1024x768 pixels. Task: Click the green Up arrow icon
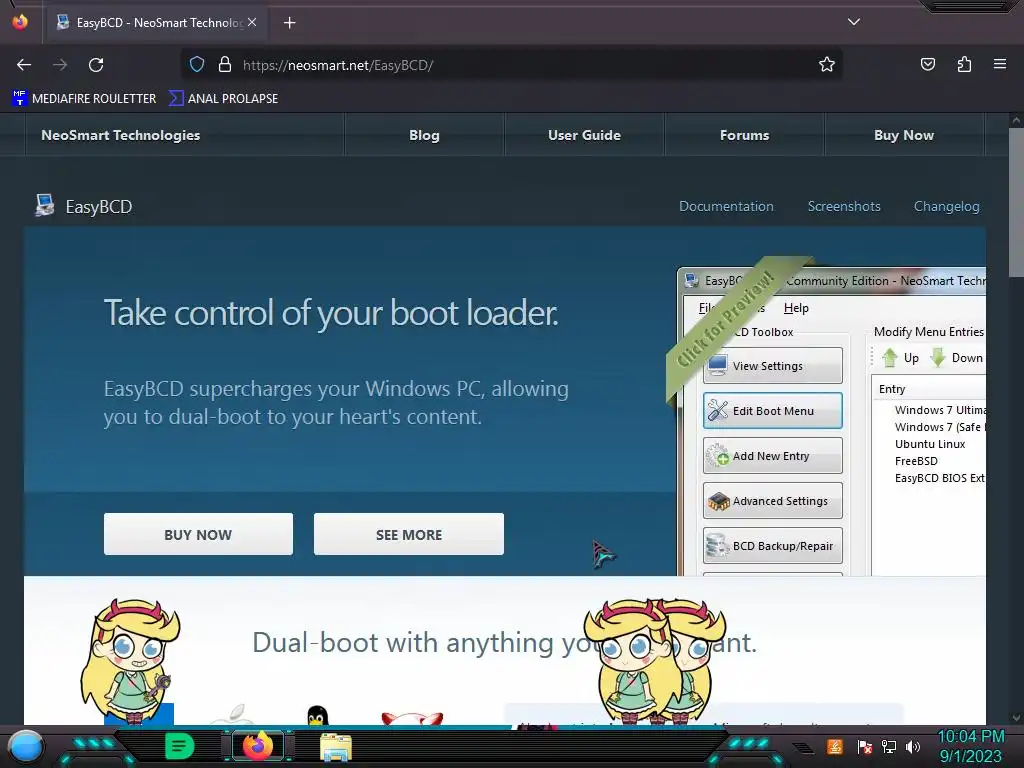click(889, 357)
